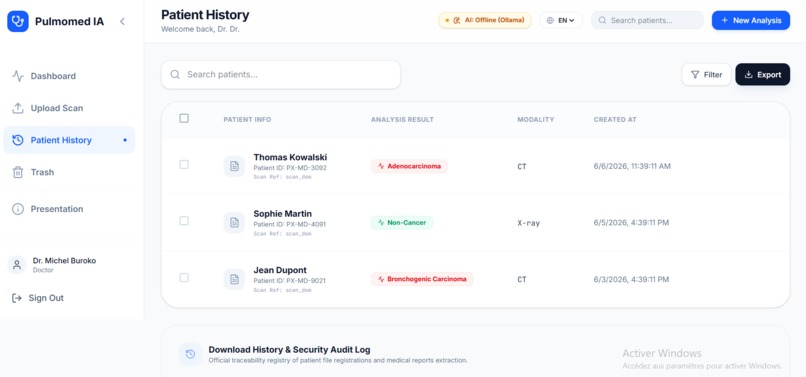
Task: Click the globe language icon
Action: click(x=550, y=21)
